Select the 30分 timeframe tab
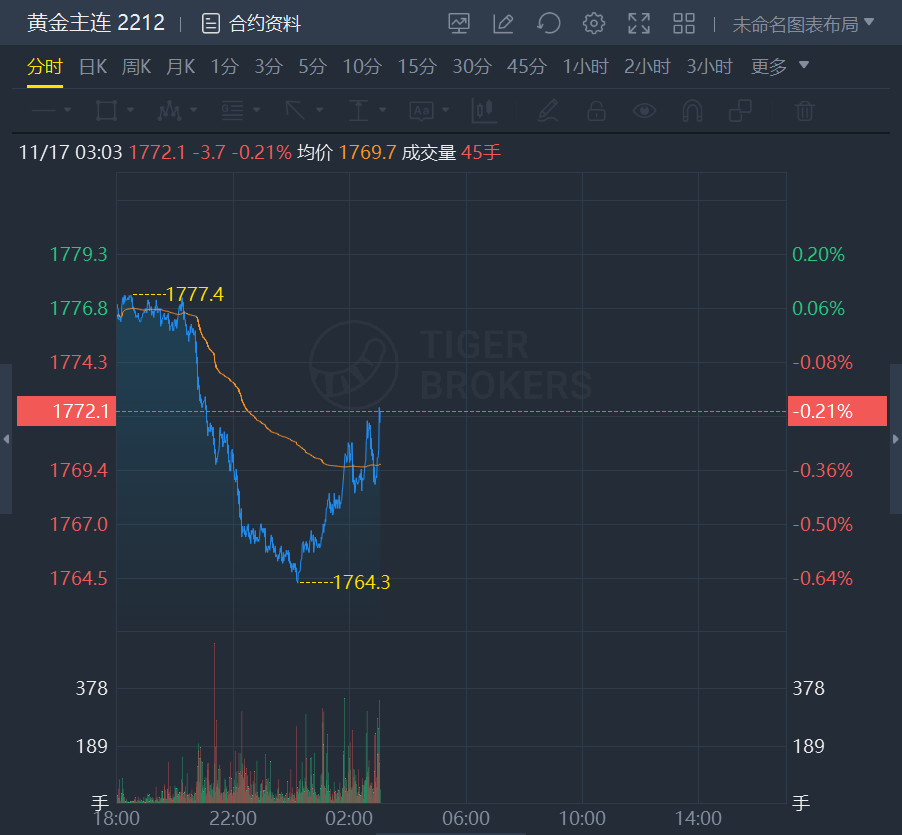The width and height of the screenshot is (902, 835). pos(472,67)
